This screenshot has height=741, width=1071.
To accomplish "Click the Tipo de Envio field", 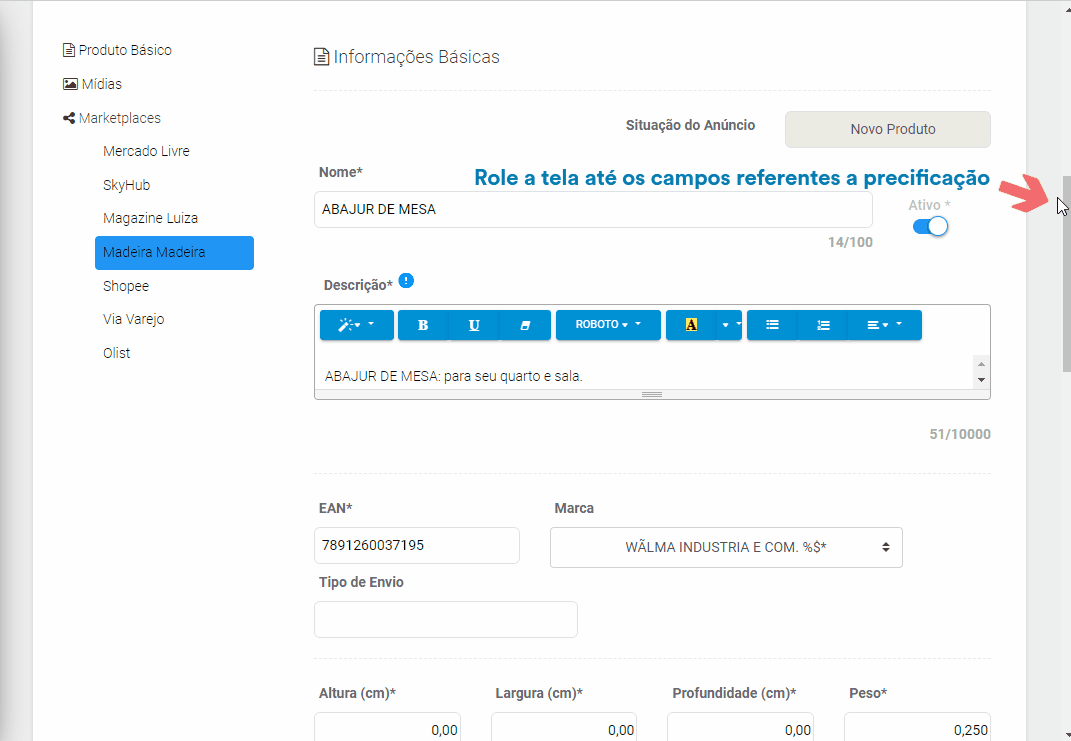I will click(445, 619).
